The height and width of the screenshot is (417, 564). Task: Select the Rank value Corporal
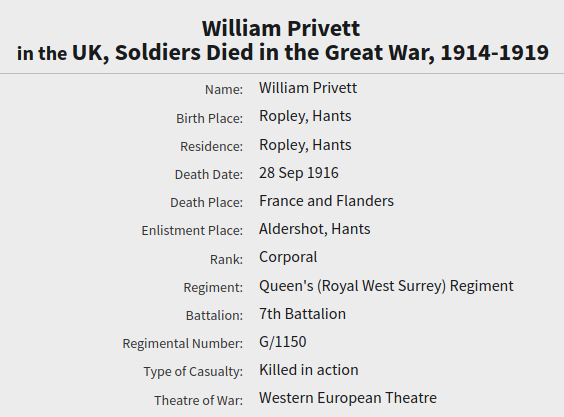click(x=288, y=258)
